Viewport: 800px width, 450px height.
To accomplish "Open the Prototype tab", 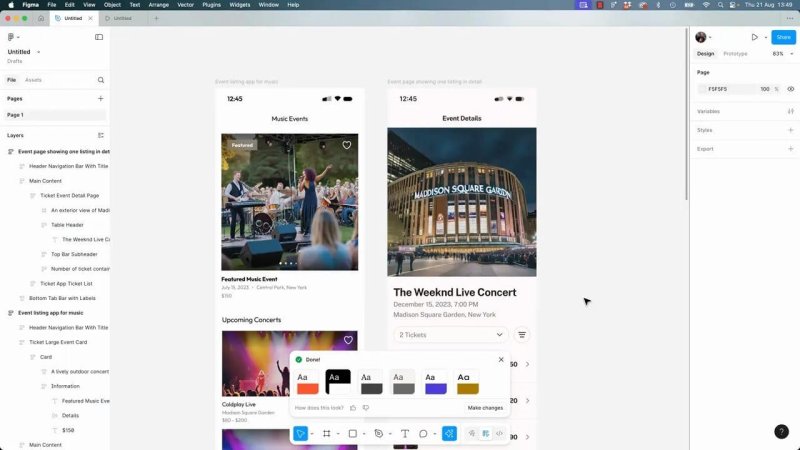I will pyautogui.click(x=735, y=54).
